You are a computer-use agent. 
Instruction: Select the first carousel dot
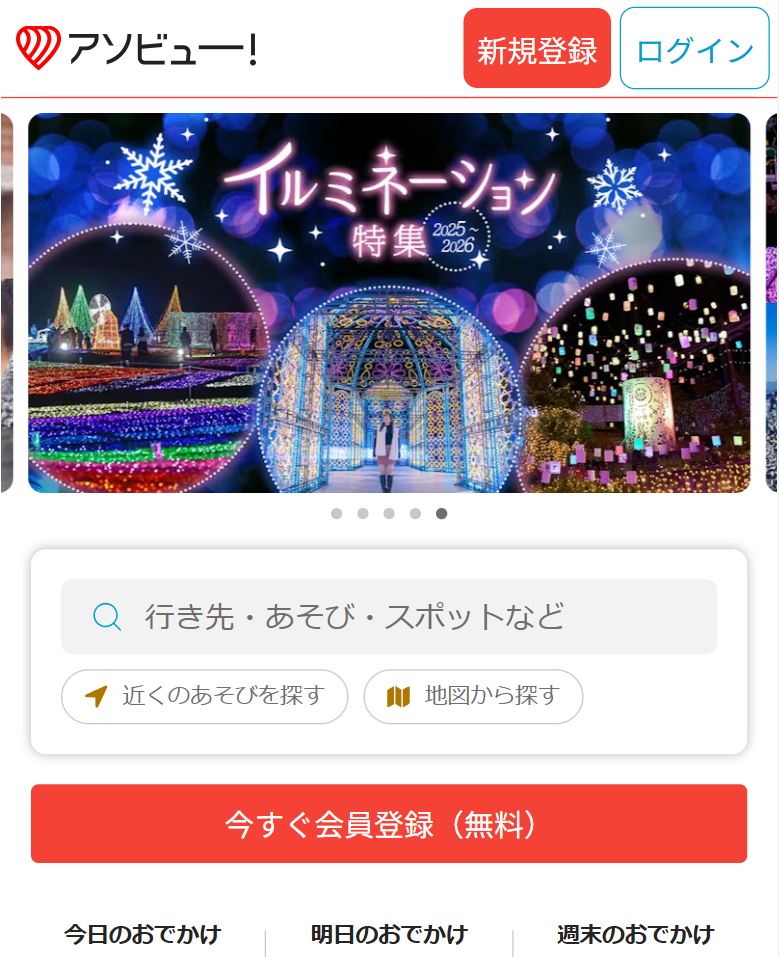(x=336, y=514)
